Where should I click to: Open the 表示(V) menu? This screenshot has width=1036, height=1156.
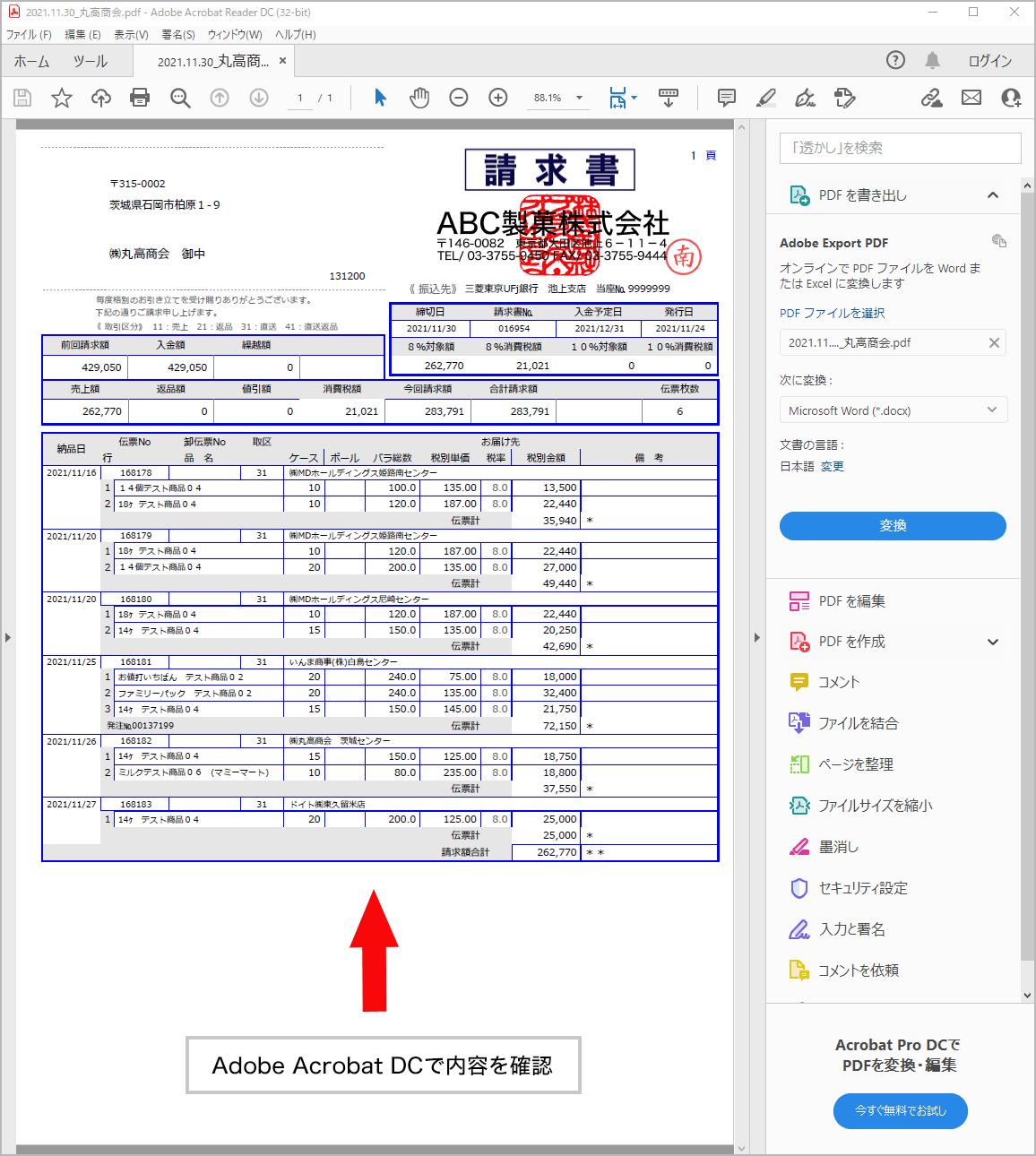click(132, 35)
